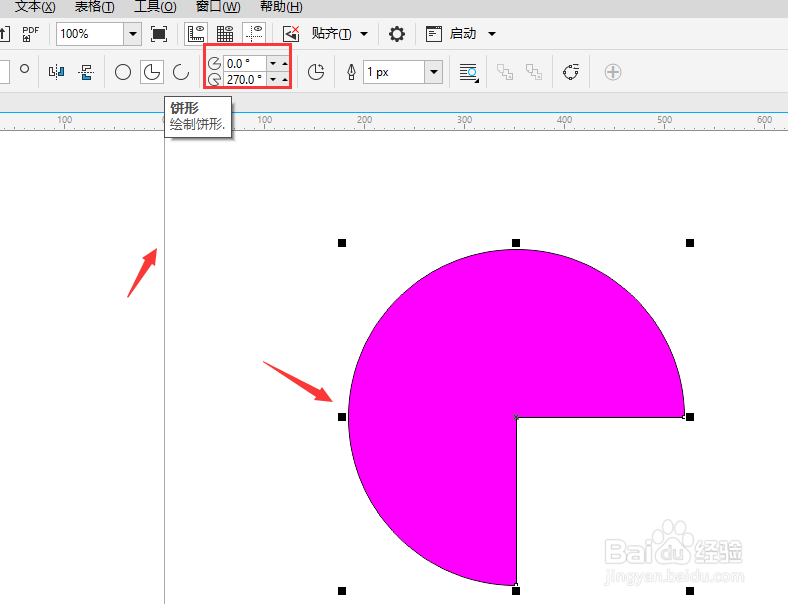Click the quick customize plus icon
788x604 pixels.
click(x=613, y=72)
